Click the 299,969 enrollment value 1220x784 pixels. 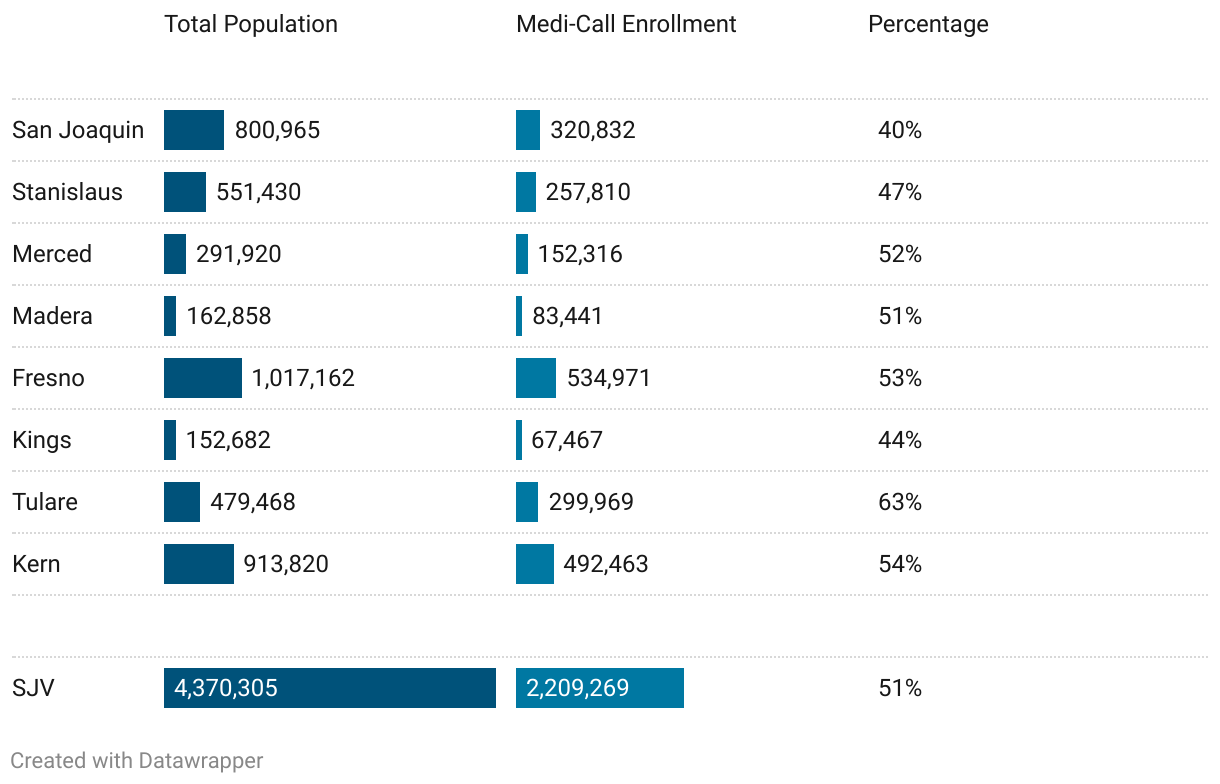point(591,502)
